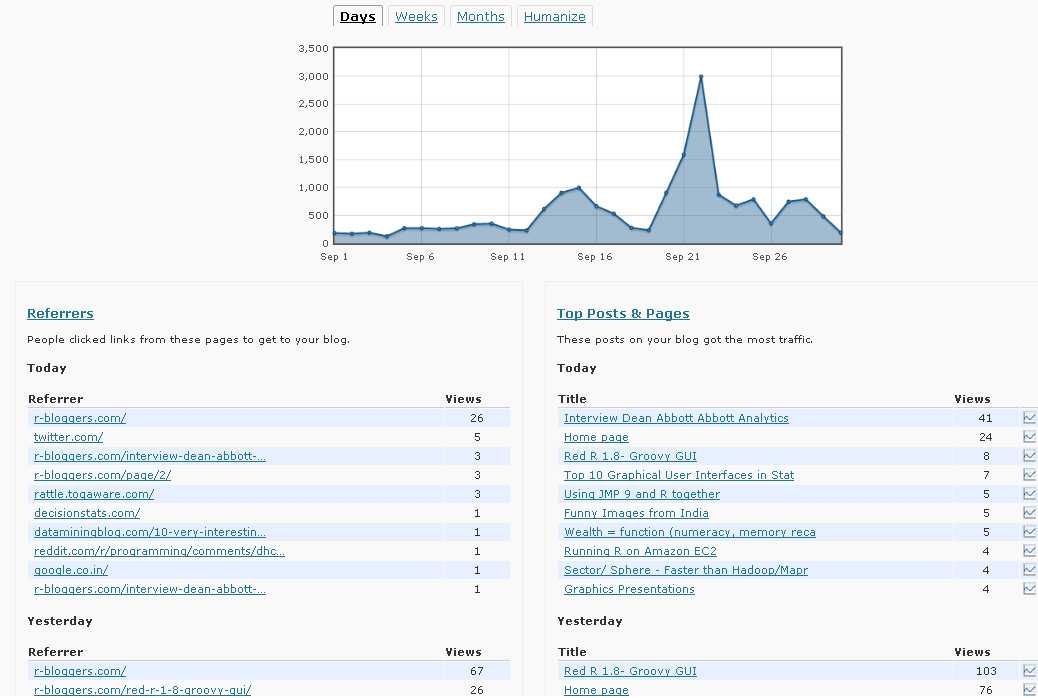Image resolution: width=1038 pixels, height=698 pixels.
Task: Open Sector/Sphere Faster than Hadoop post link
Action: (x=685, y=570)
